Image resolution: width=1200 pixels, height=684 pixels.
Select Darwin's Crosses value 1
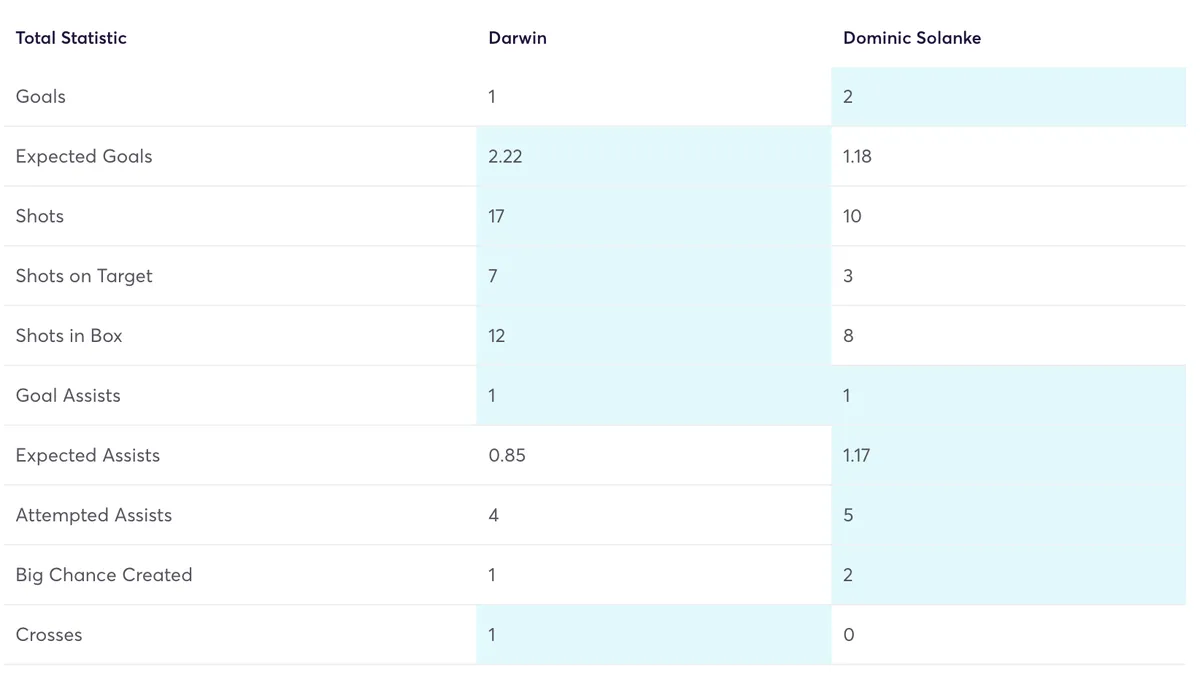(492, 635)
